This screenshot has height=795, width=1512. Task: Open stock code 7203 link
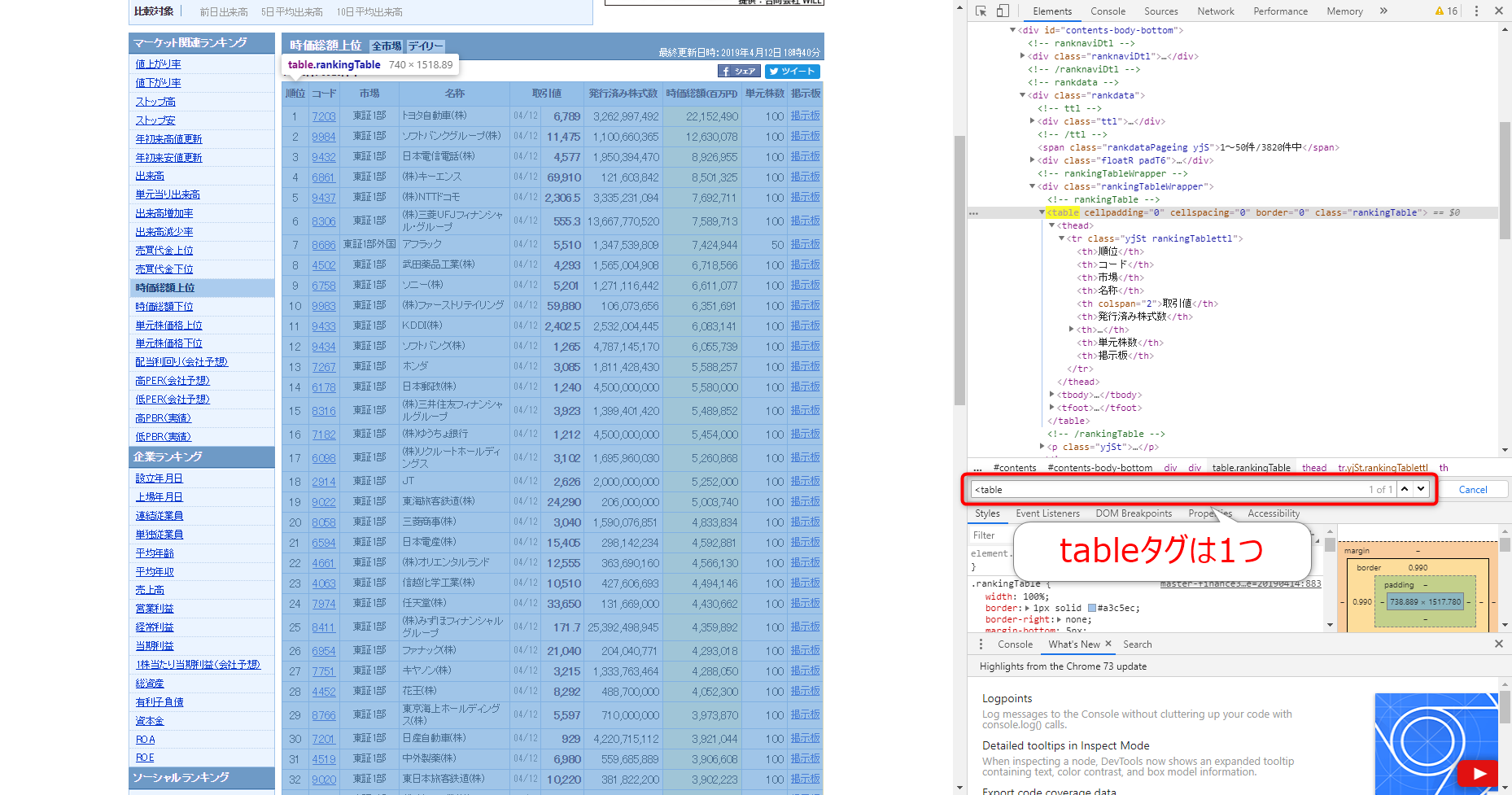pyautogui.click(x=324, y=116)
